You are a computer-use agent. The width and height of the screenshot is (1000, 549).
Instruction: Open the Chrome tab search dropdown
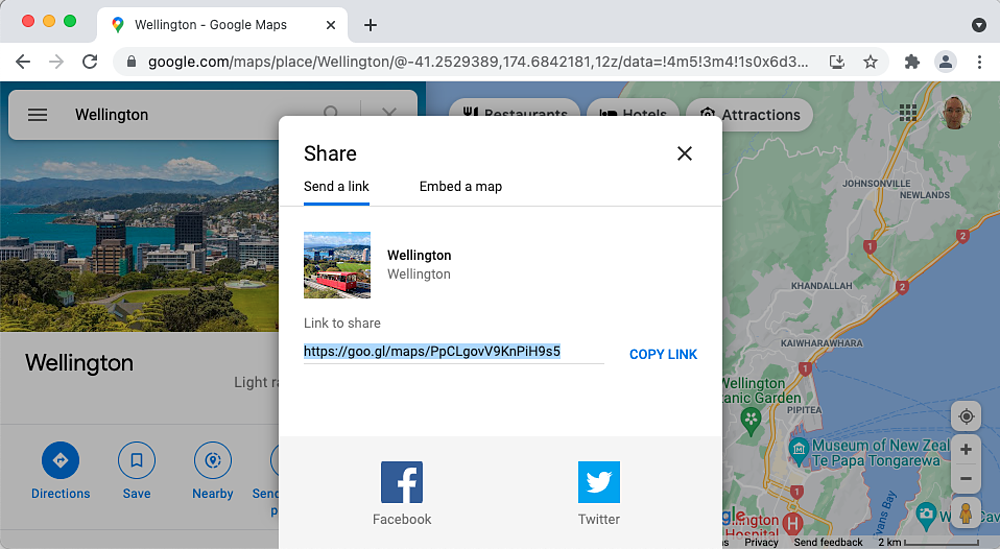[979, 24]
